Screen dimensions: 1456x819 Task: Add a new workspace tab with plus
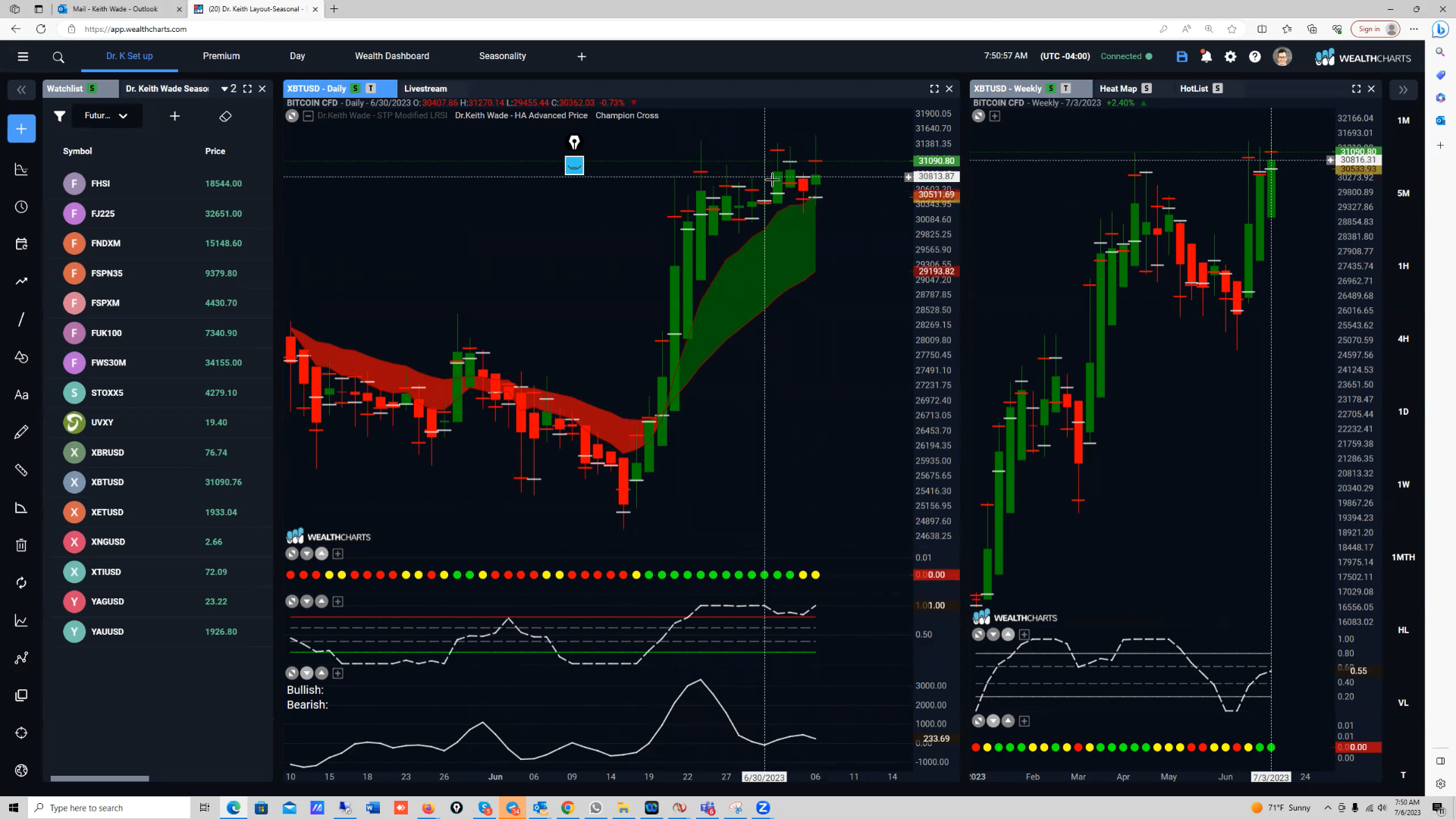click(582, 56)
